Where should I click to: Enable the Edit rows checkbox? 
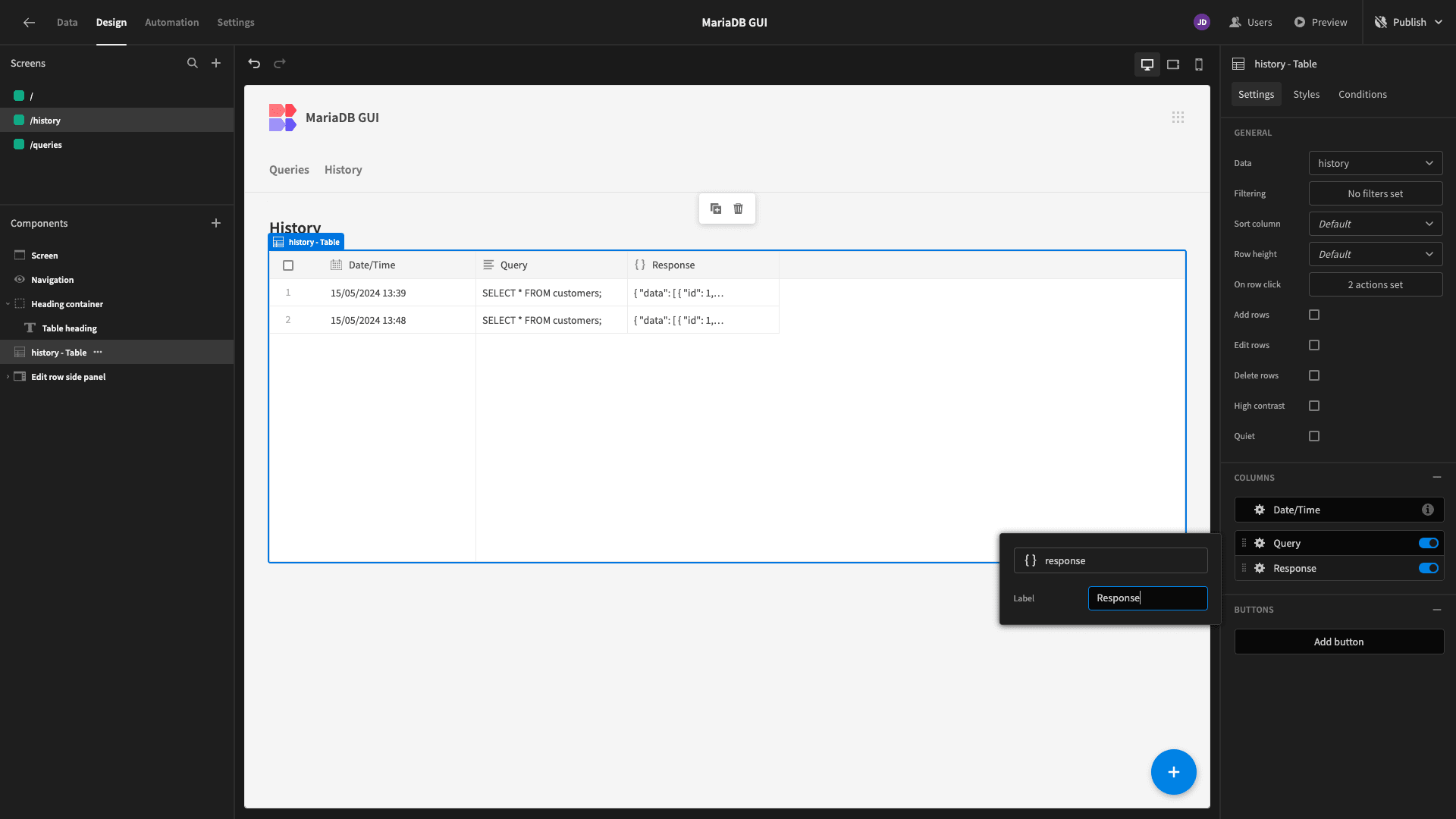1314,345
